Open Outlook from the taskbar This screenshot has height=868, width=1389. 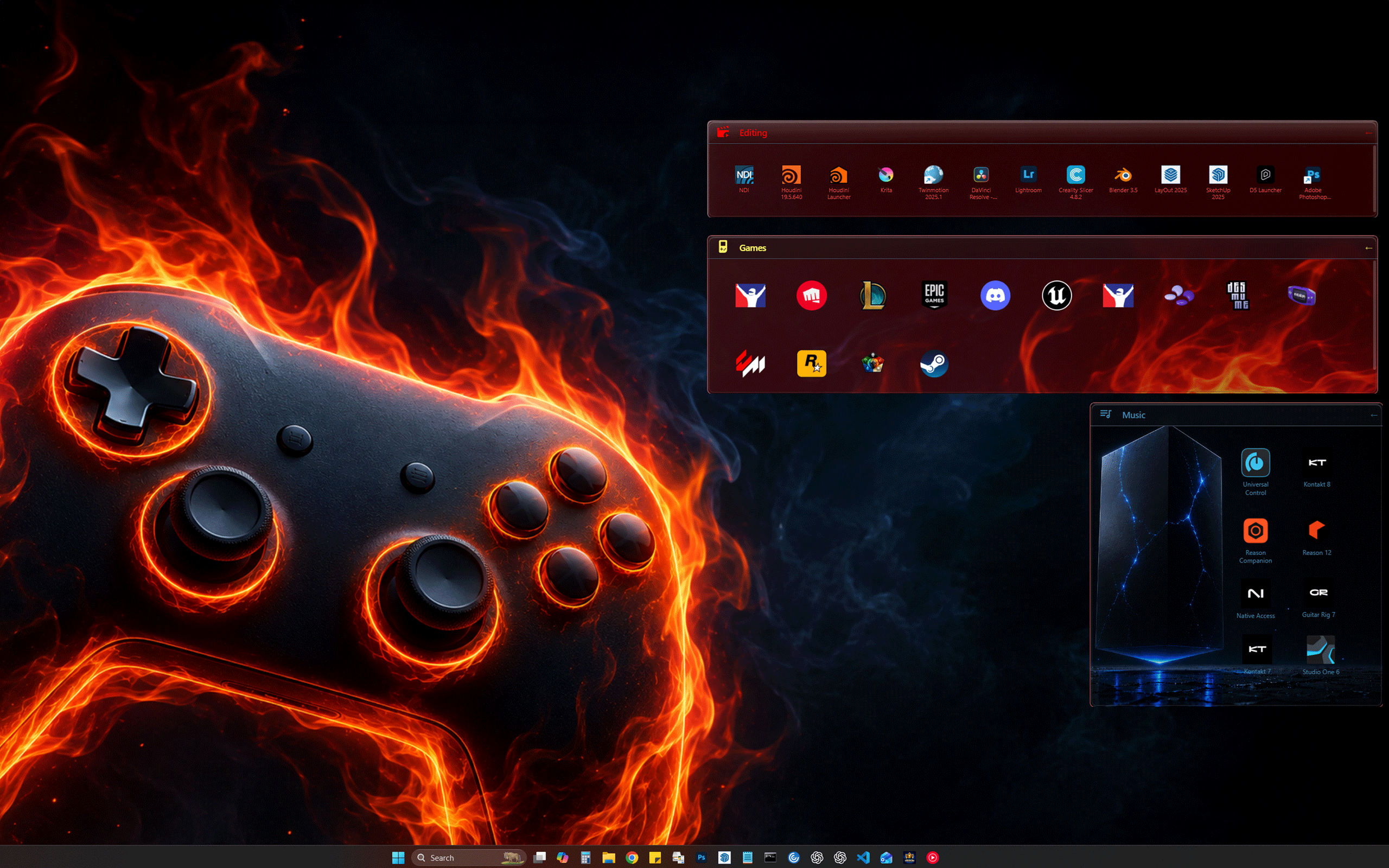coord(886,858)
